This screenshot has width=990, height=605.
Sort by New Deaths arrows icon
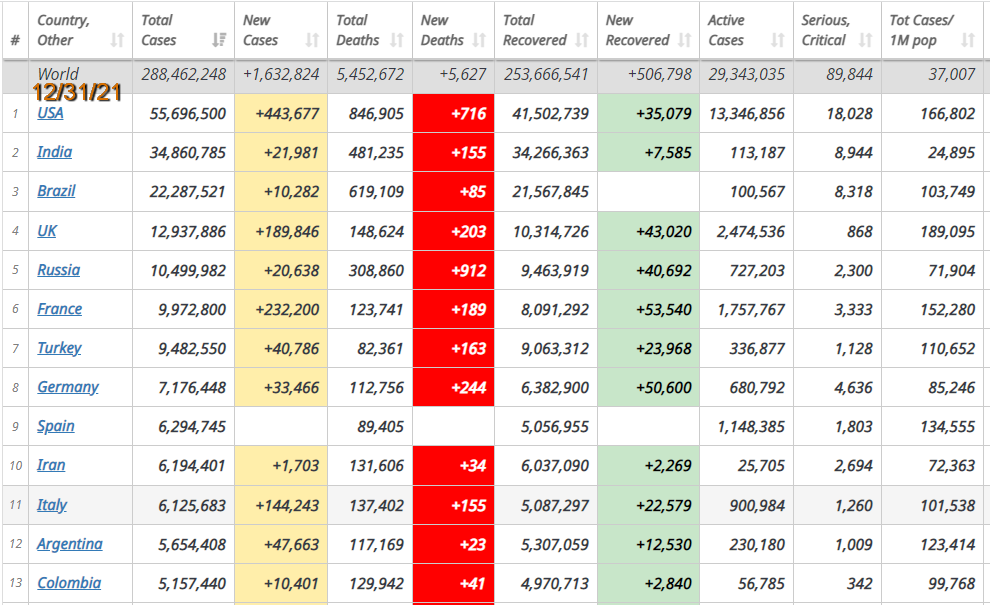[479, 40]
